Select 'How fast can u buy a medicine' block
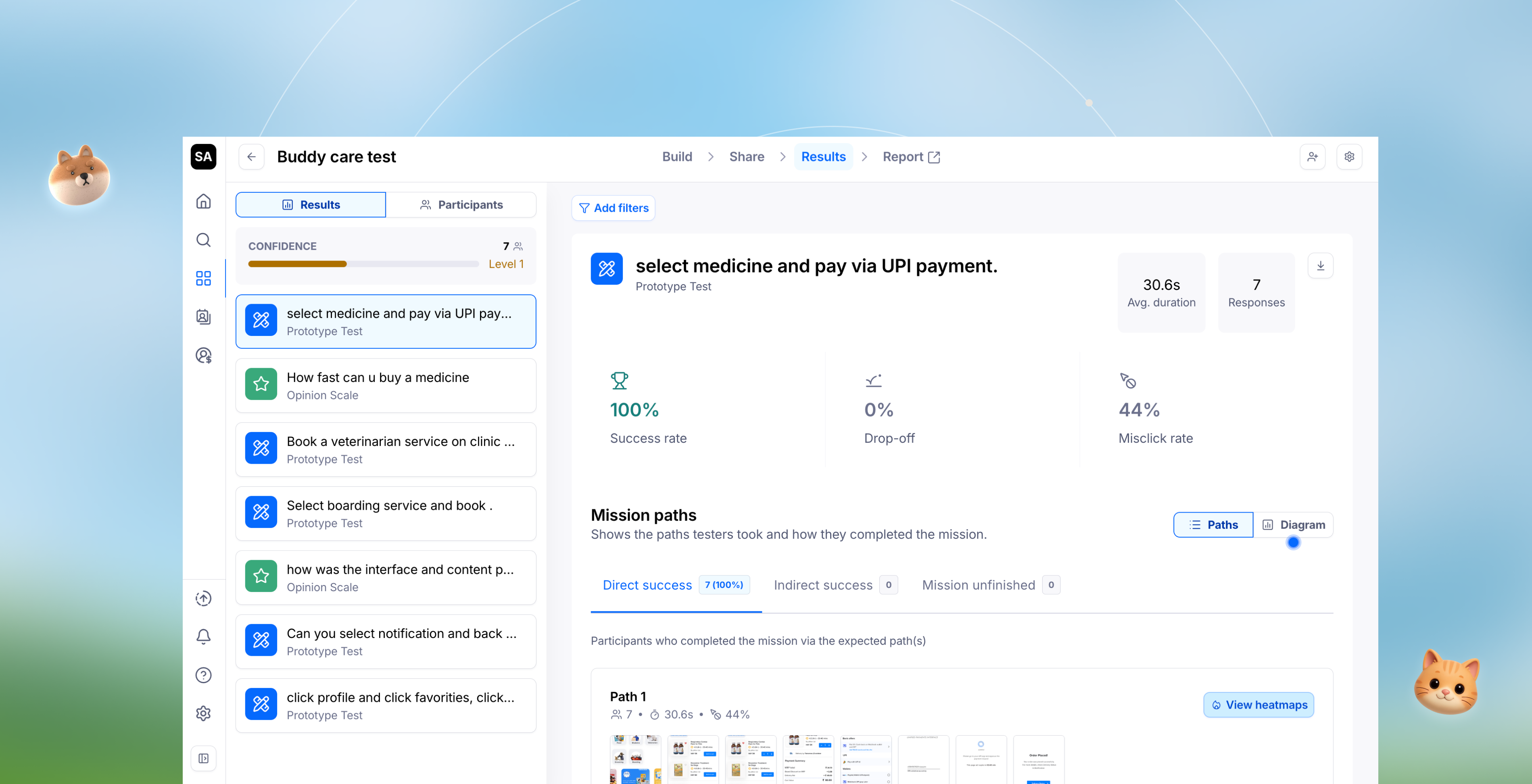 [x=385, y=386]
